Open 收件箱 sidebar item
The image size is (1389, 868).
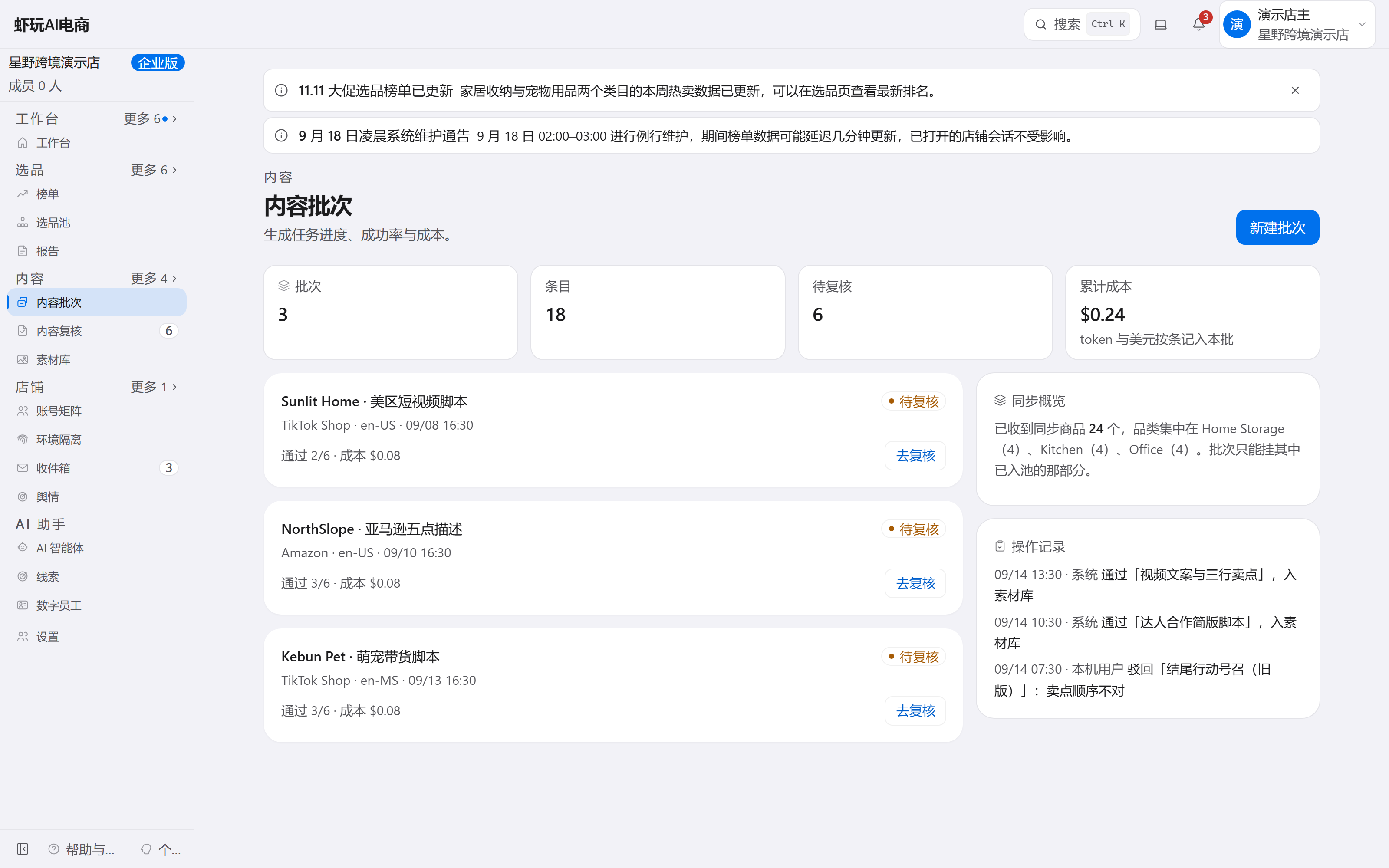coord(96,468)
